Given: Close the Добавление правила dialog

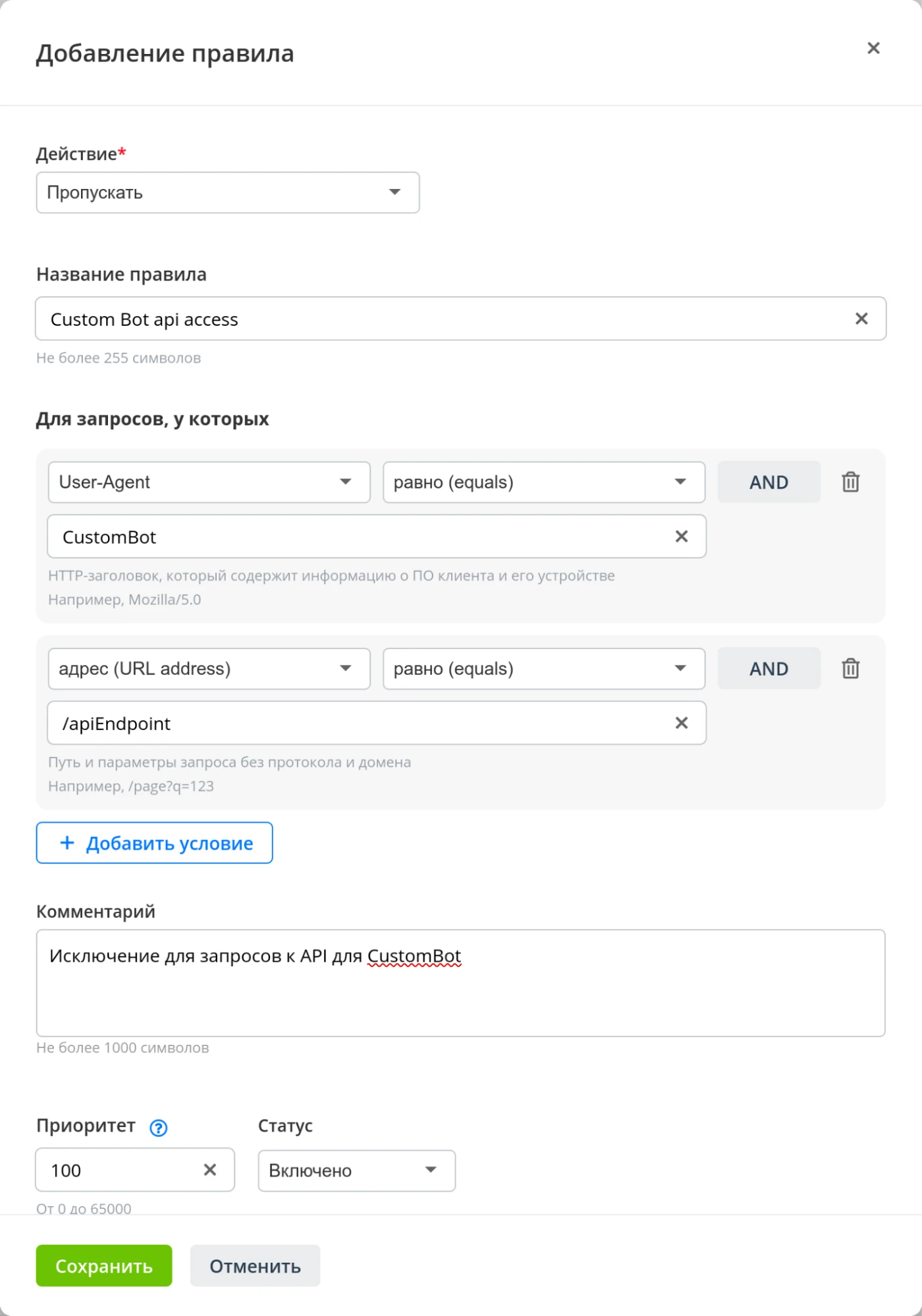Looking at the screenshot, I should tap(873, 48).
